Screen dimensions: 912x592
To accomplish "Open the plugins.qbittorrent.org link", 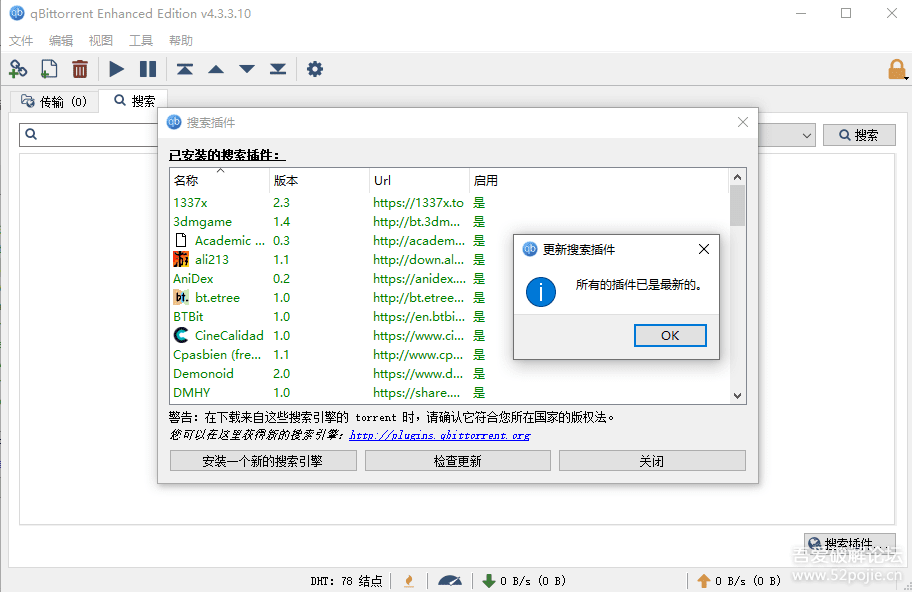I will coord(440,435).
